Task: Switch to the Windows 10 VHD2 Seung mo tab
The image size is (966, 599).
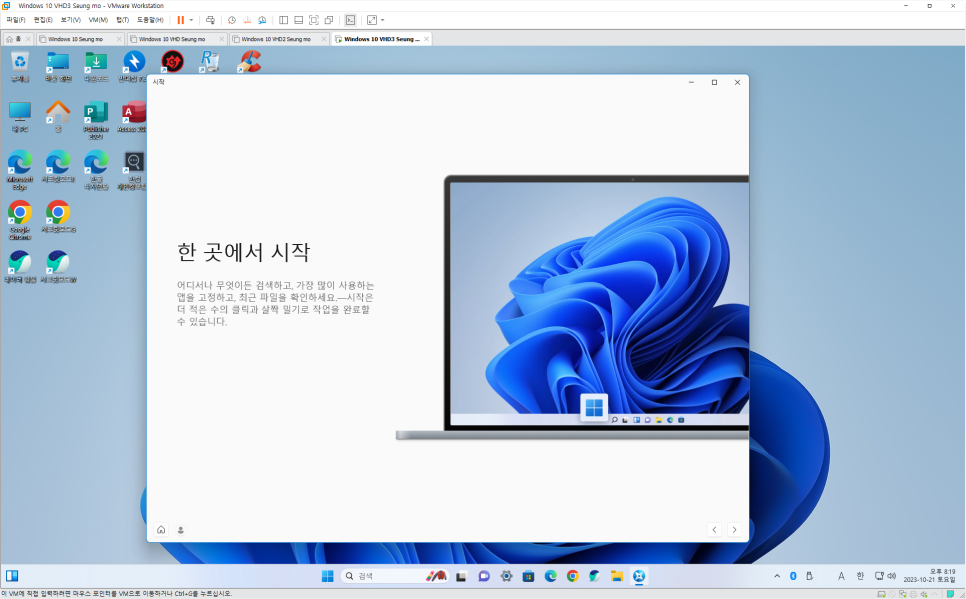Action: coord(275,39)
